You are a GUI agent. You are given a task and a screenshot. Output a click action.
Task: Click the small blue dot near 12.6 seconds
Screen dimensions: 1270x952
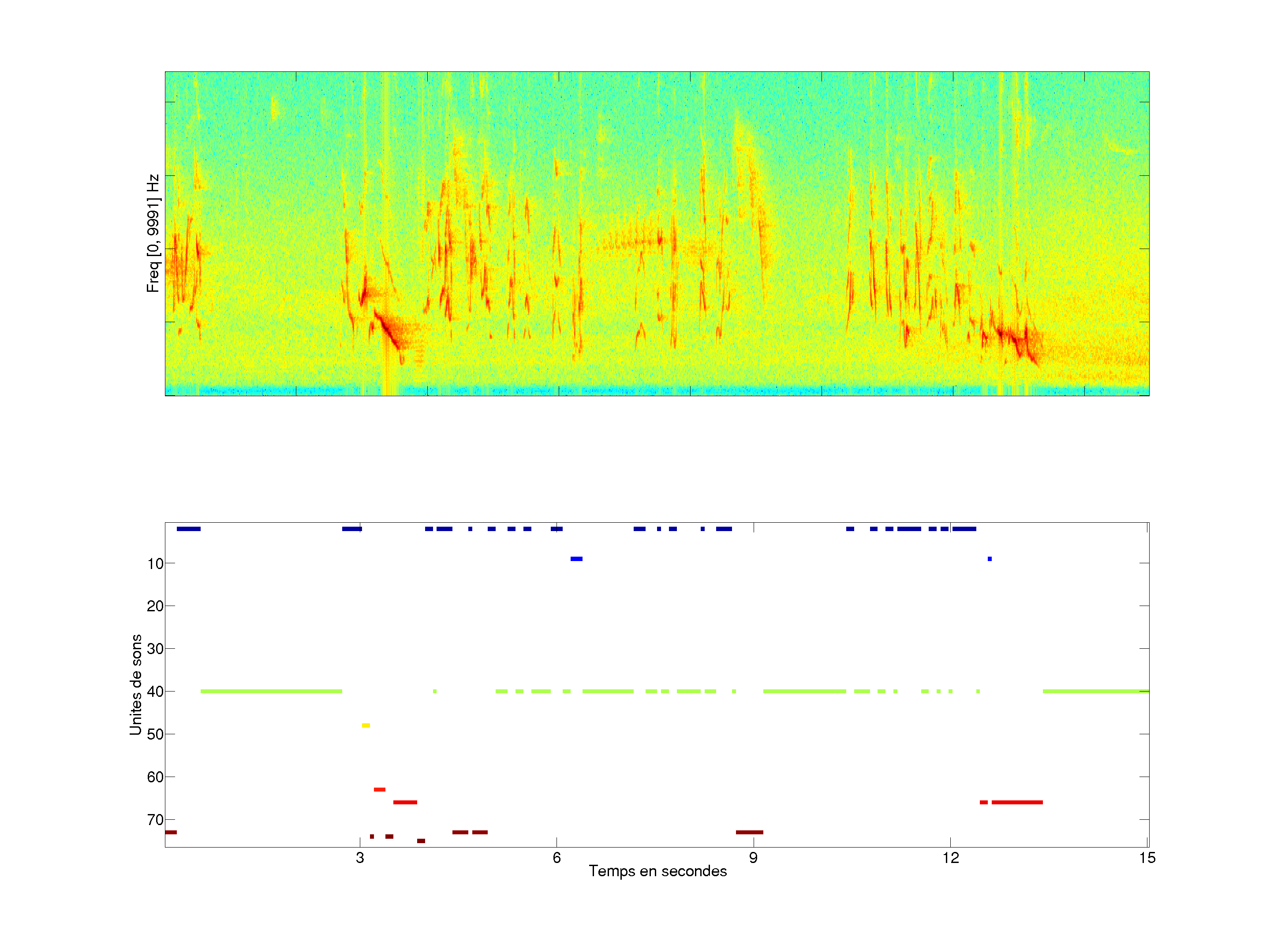(989, 559)
